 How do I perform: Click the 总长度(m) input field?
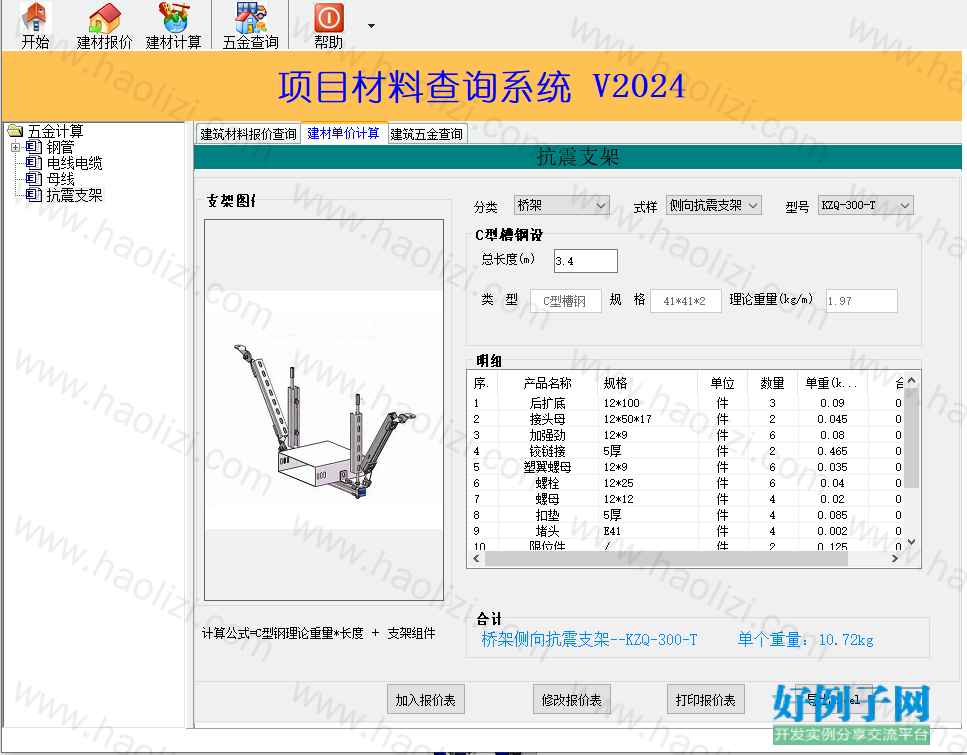pyautogui.click(x=585, y=261)
